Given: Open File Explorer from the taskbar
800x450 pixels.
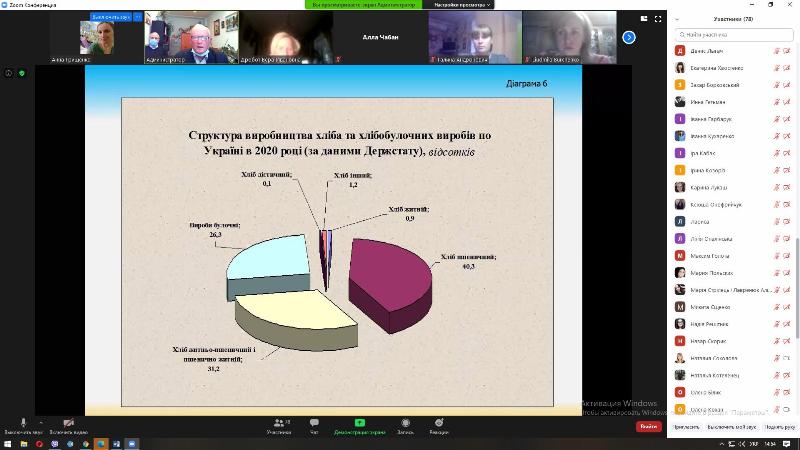Looking at the screenshot, I should tap(23, 444).
